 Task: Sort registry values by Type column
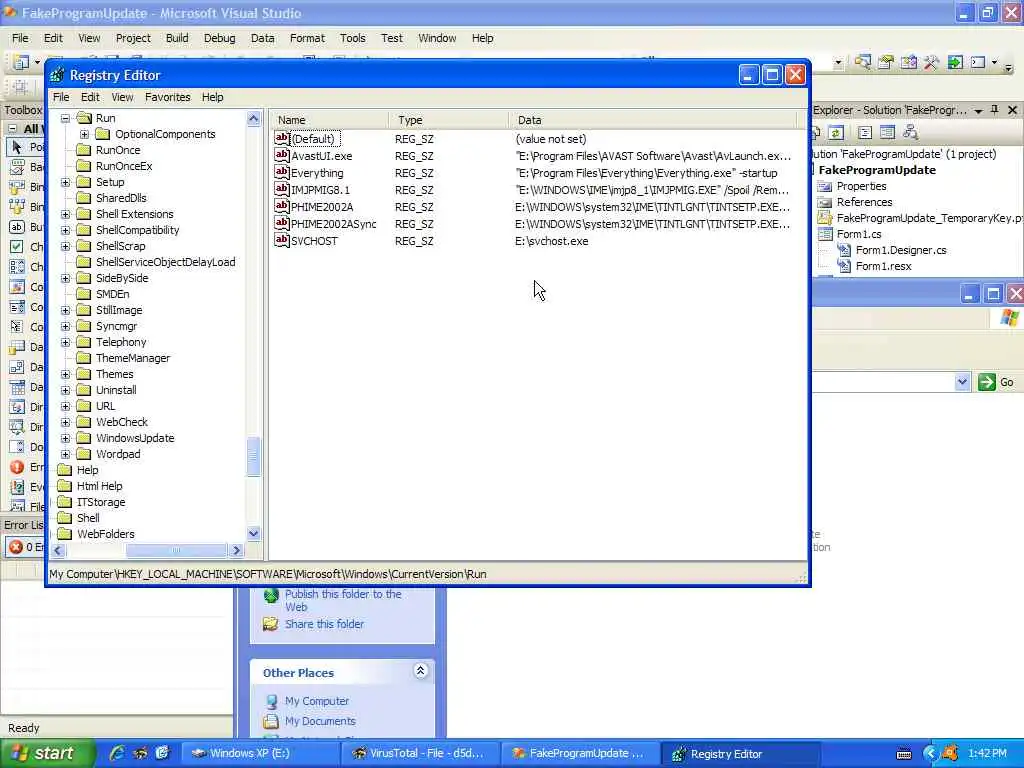pyautogui.click(x=449, y=120)
